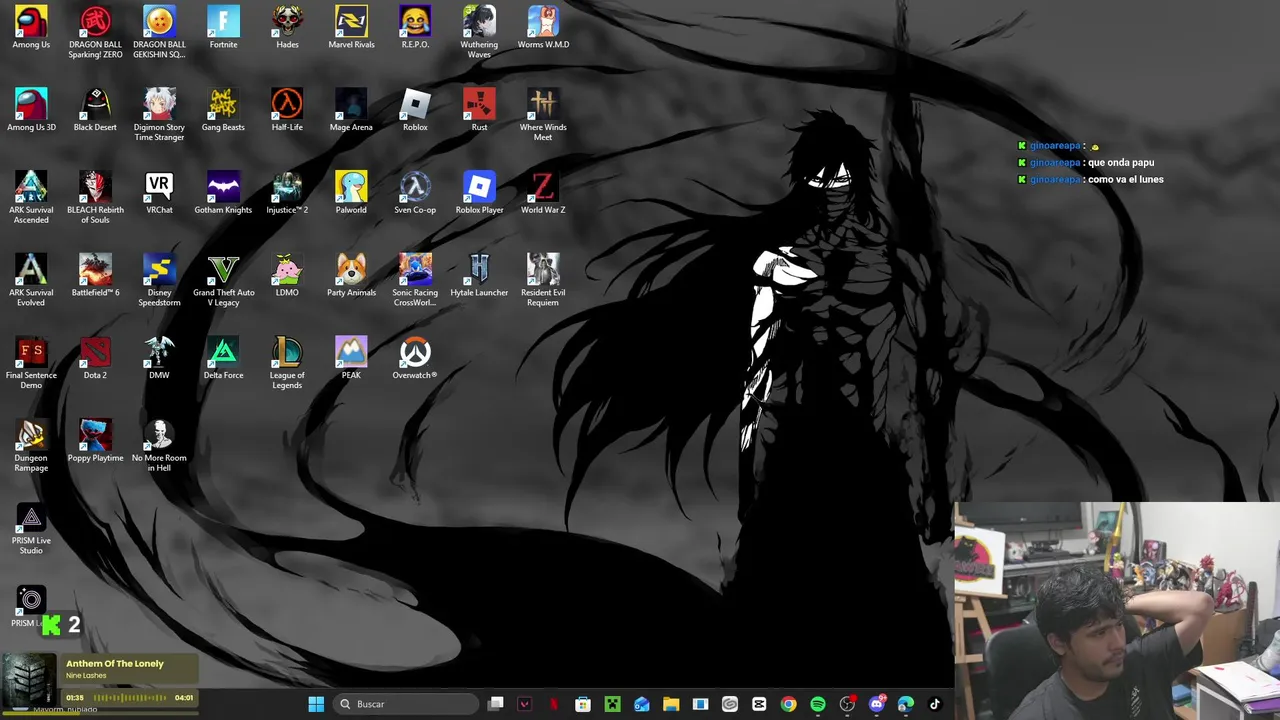Open CapCut from the taskbar

[x=759, y=704]
